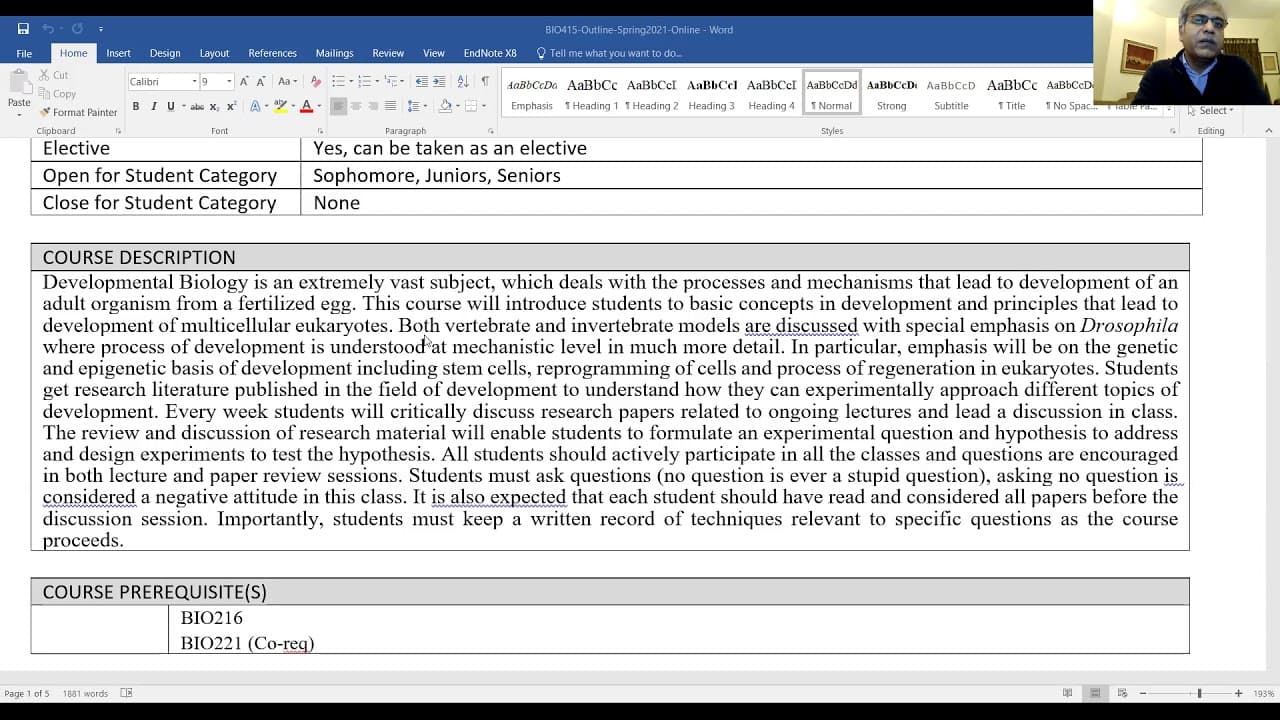Image resolution: width=1280 pixels, height=720 pixels.
Task: Open the EndNote X8 tab
Action: [490, 53]
